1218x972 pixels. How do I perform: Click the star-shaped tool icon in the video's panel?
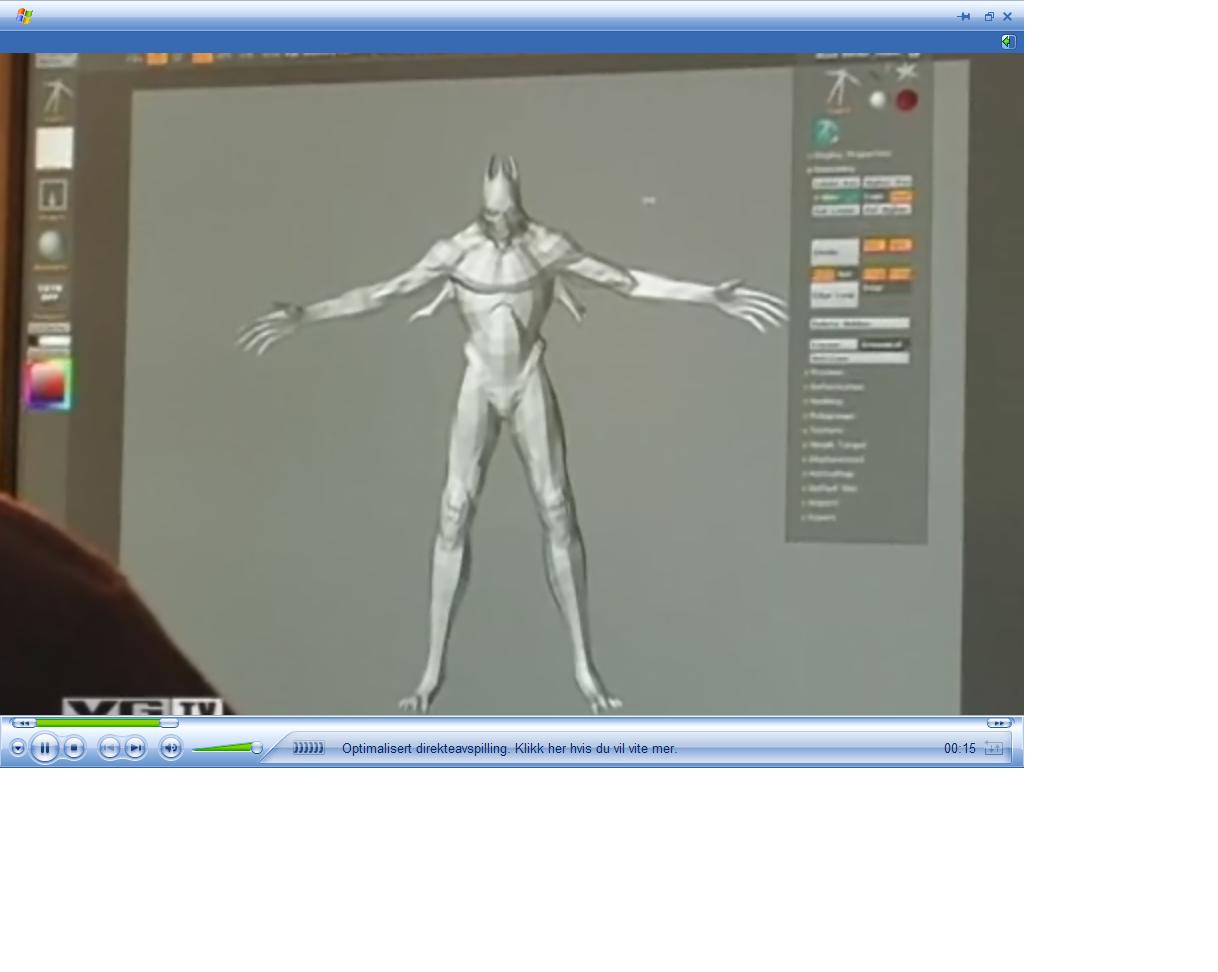click(906, 71)
